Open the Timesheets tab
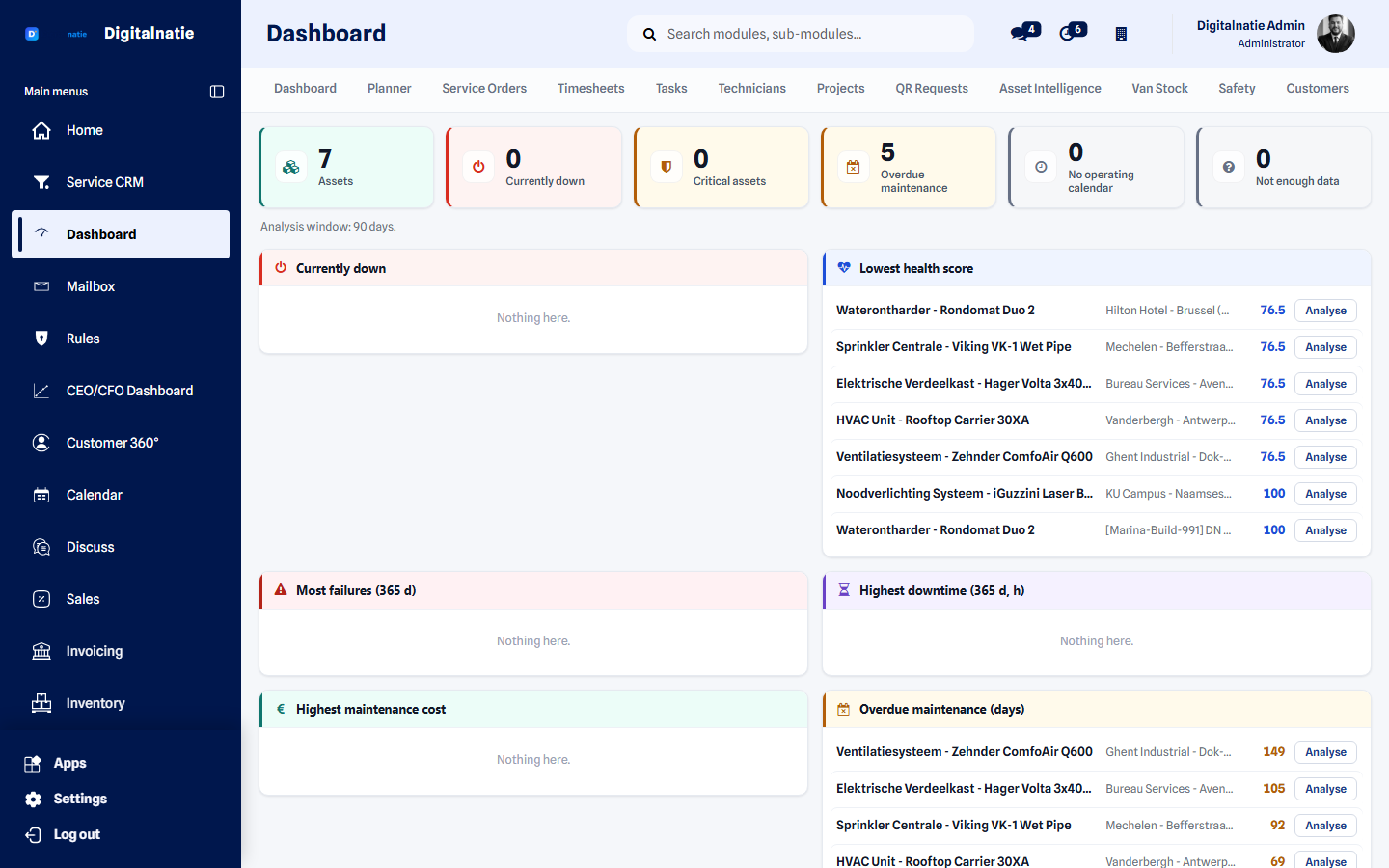The image size is (1389, 868). pyautogui.click(x=591, y=88)
